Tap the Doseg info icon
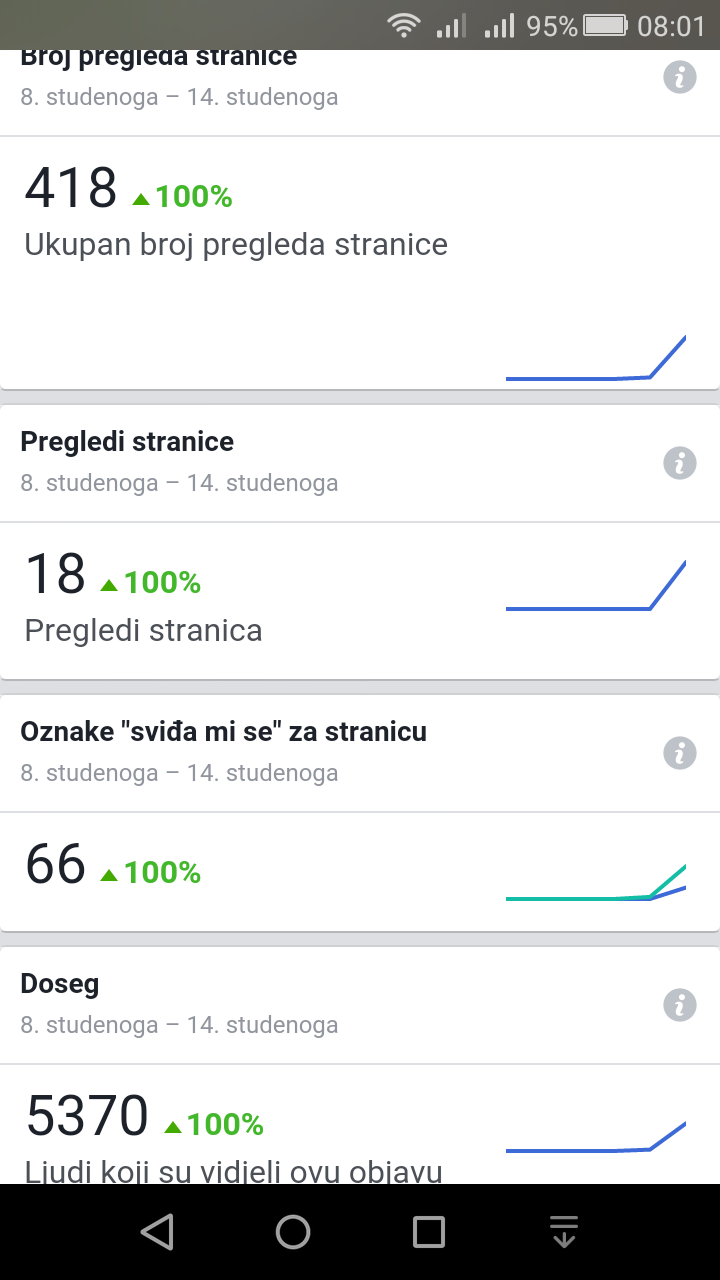The width and height of the screenshot is (720, 1280). point(680,1005)
